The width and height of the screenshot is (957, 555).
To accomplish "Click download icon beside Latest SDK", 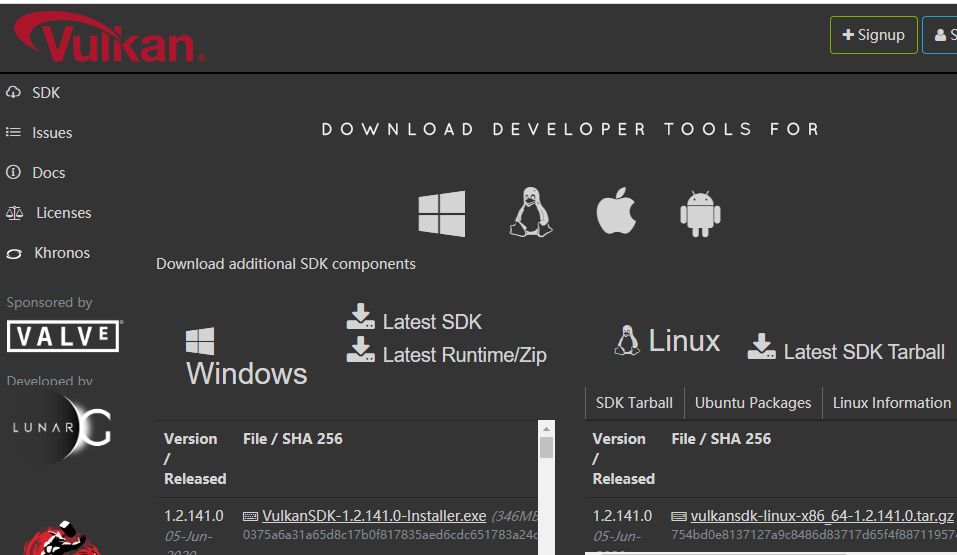I will point(361,316).
